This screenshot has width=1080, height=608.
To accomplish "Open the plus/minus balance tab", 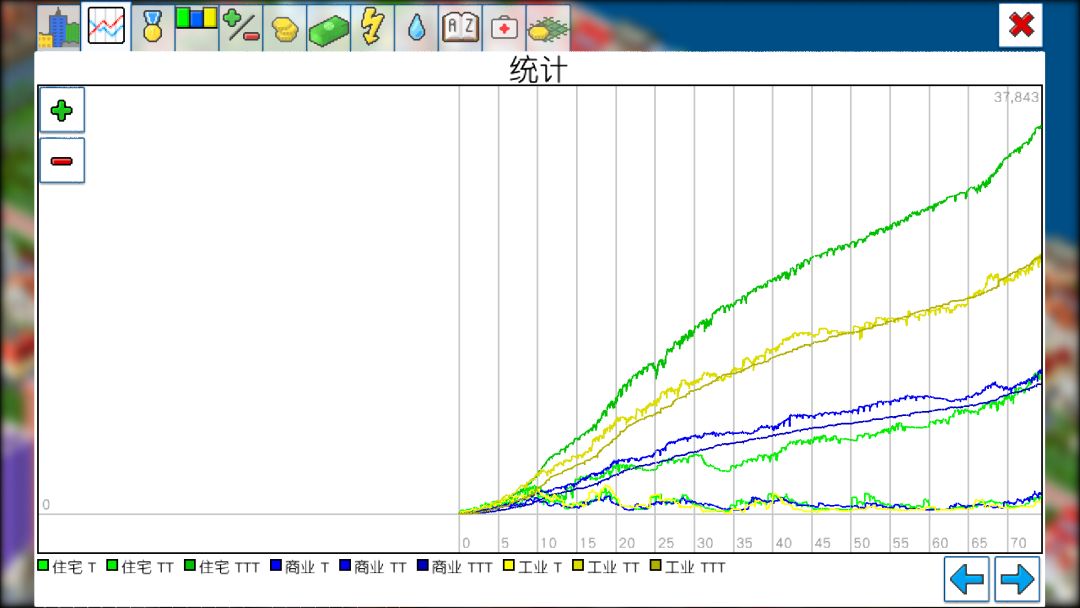I will 240,28.
